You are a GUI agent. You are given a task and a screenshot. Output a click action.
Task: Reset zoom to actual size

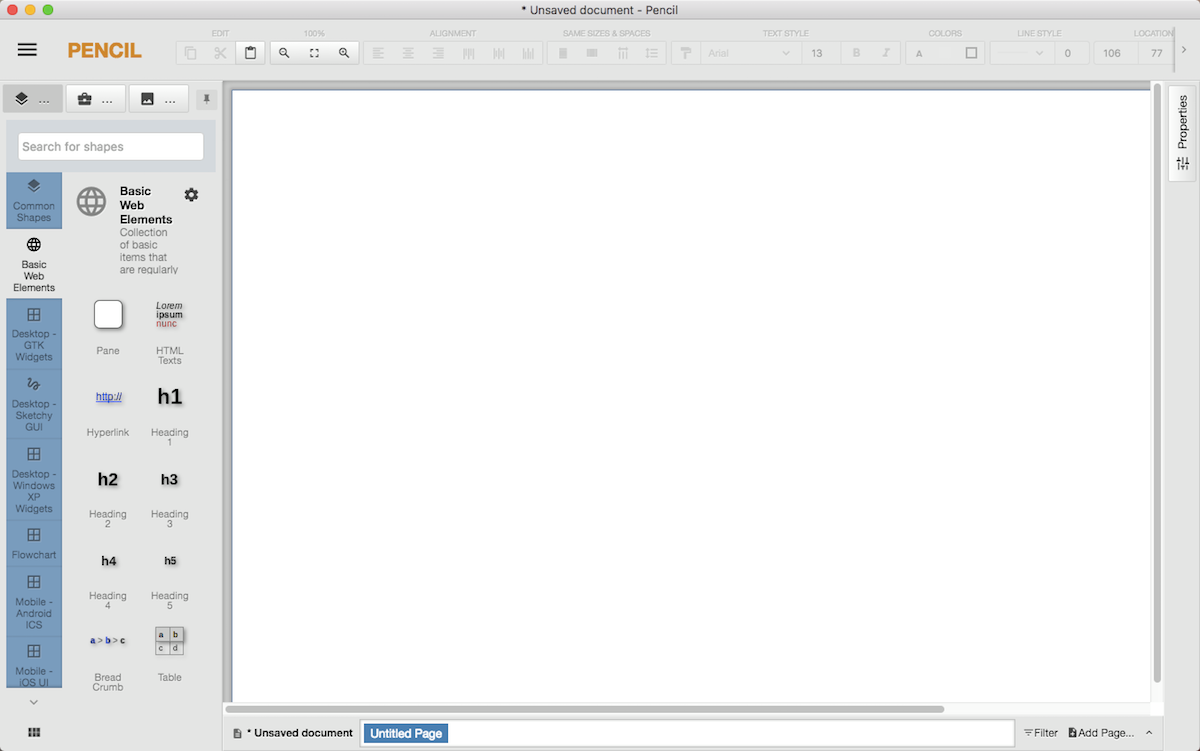[x=314, y=53]
